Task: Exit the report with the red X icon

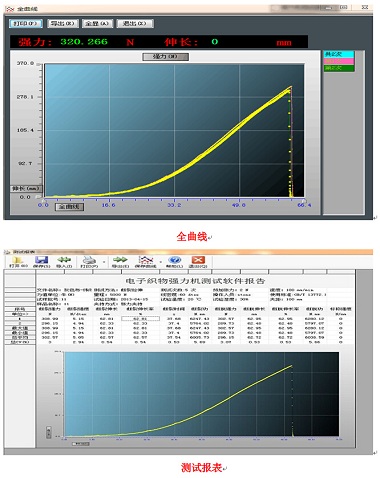Action: tap(198, 262)
